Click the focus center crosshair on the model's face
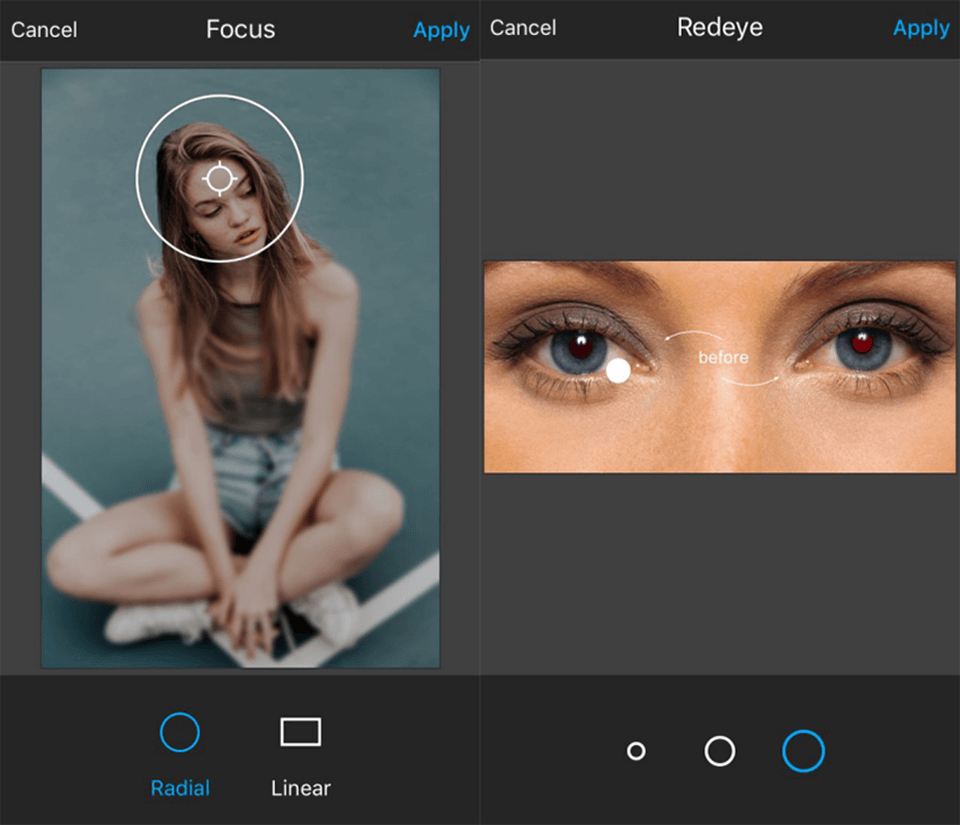 [x=219, y=178]
